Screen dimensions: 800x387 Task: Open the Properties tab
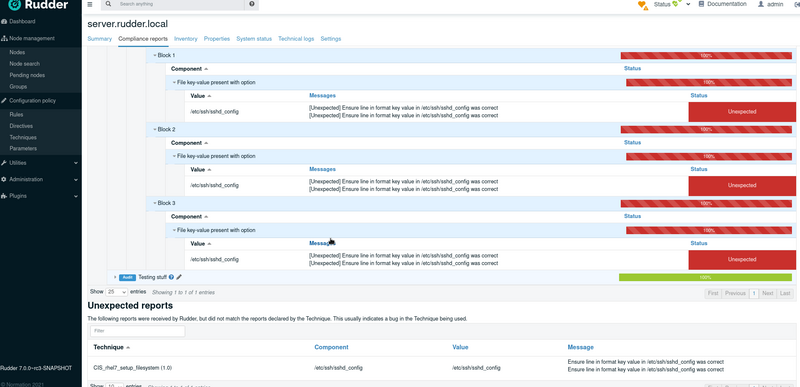click(x=217, y=39)
